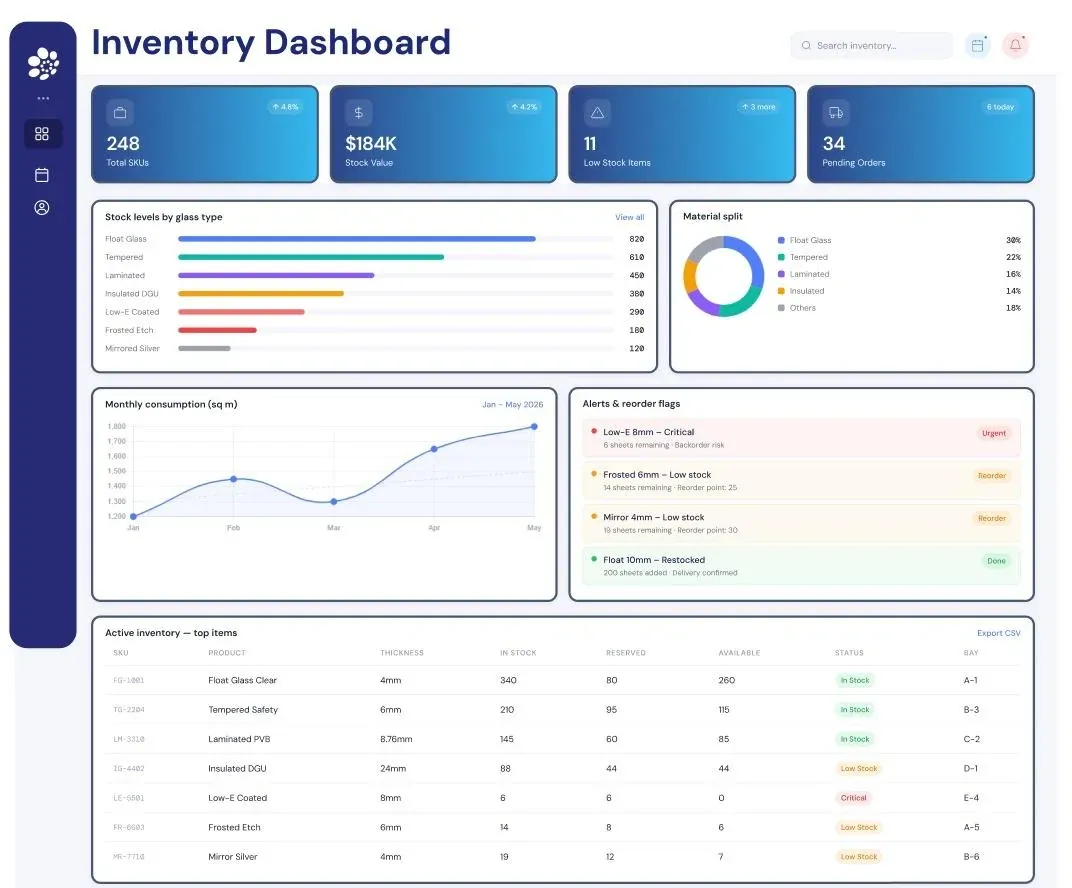Click the flower logo in the sidebar
This screenshot has height=888, width=1072.
[x=43, y=63]
